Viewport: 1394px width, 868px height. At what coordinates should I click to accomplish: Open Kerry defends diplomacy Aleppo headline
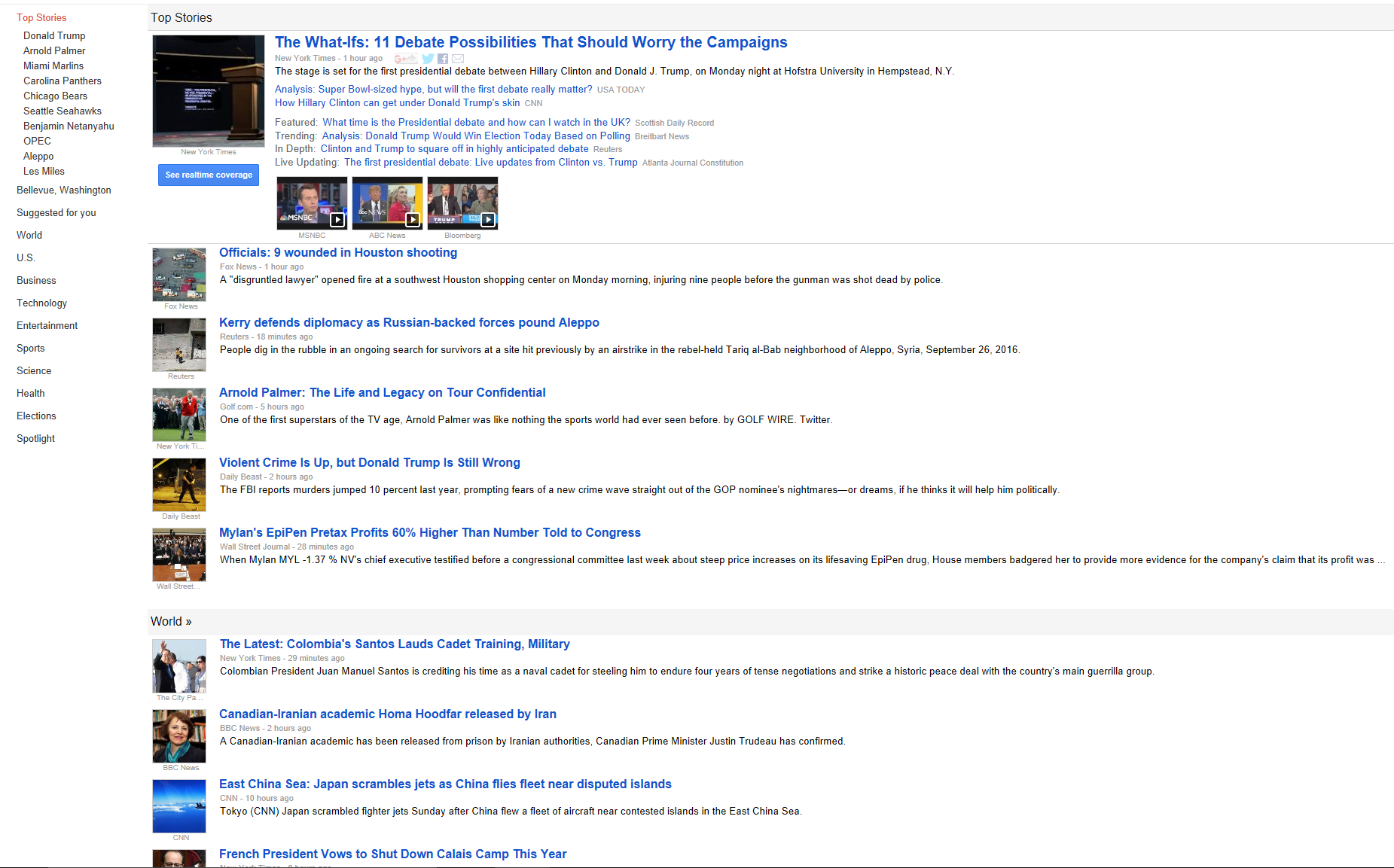pos(409,322)
